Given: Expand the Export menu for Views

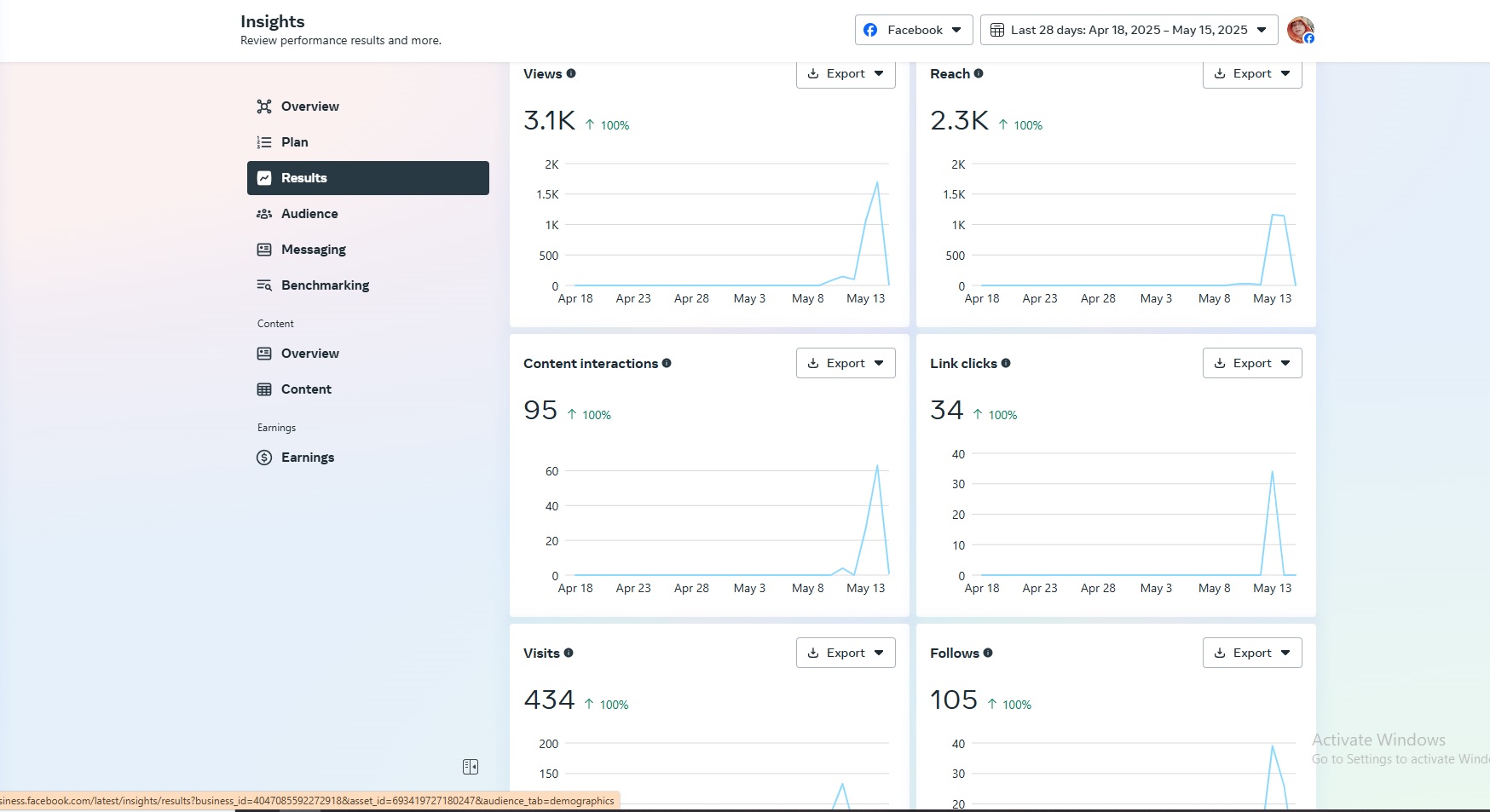Looking at the screenshot, I should pyautogui.click(x=846, y=74).
